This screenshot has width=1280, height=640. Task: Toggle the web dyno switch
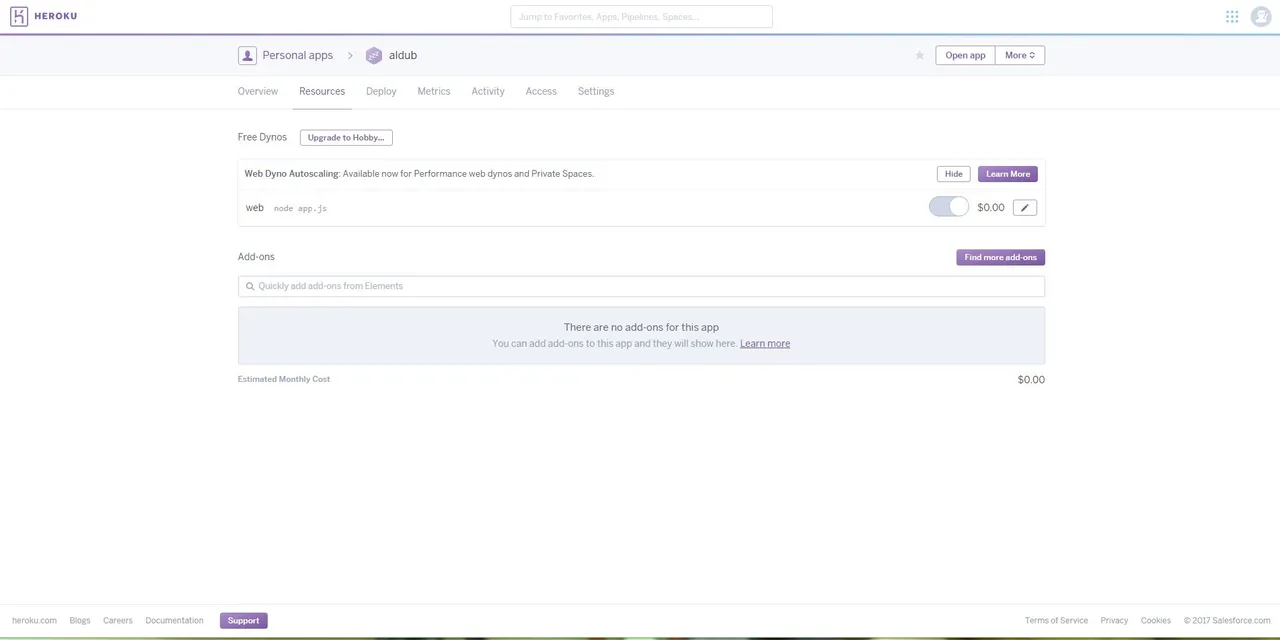[x=948, y=207]
